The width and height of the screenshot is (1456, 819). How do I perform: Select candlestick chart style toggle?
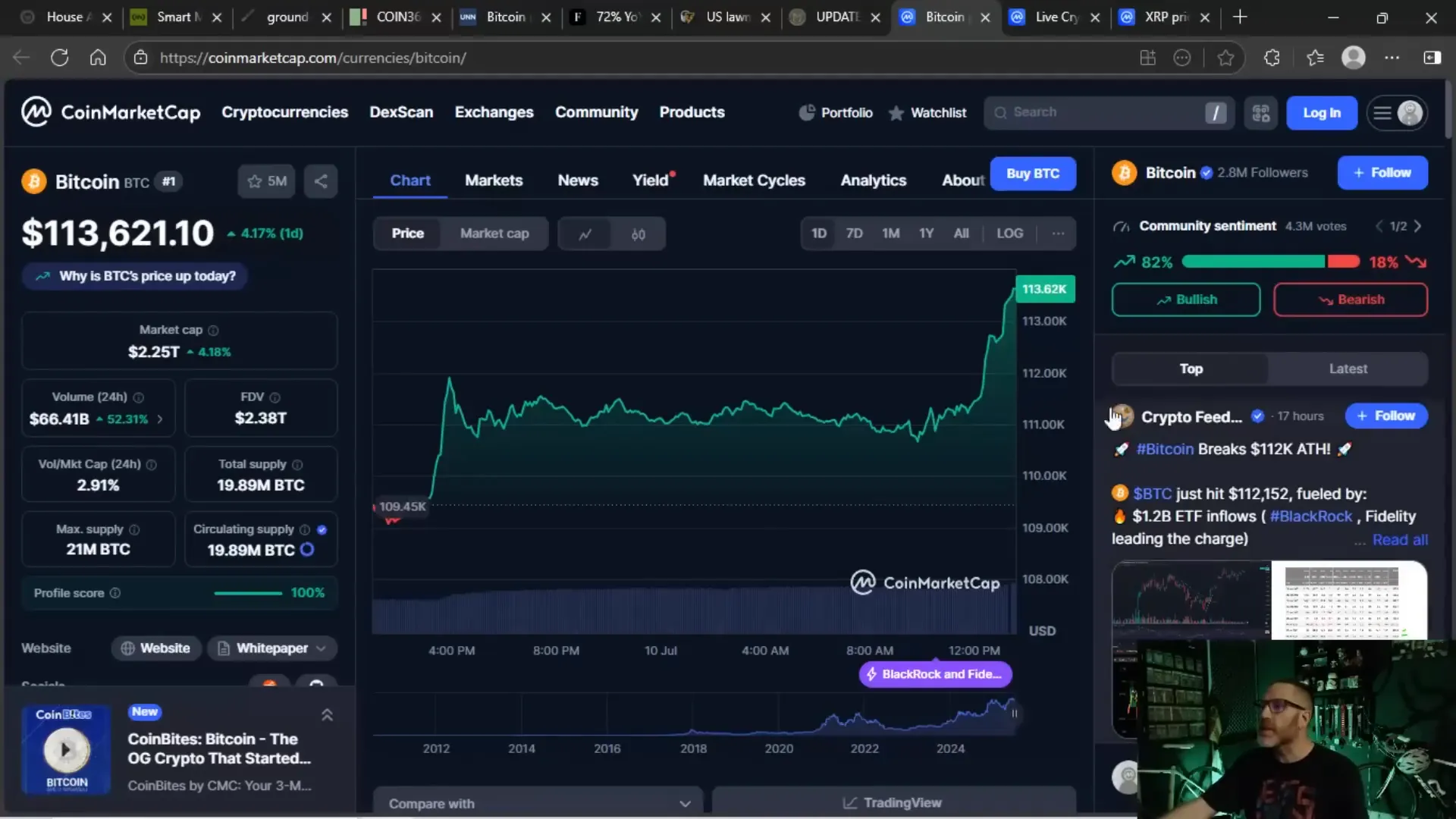(x=638, y=234)
